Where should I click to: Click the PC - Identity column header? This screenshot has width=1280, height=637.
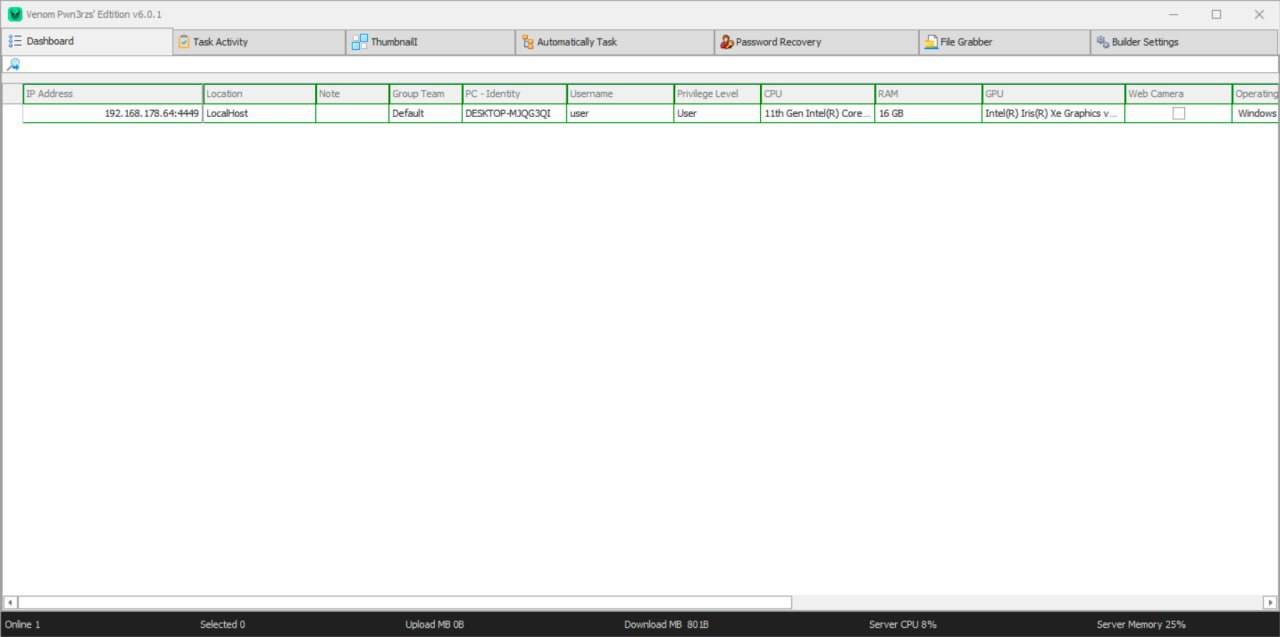coord(514,94)
